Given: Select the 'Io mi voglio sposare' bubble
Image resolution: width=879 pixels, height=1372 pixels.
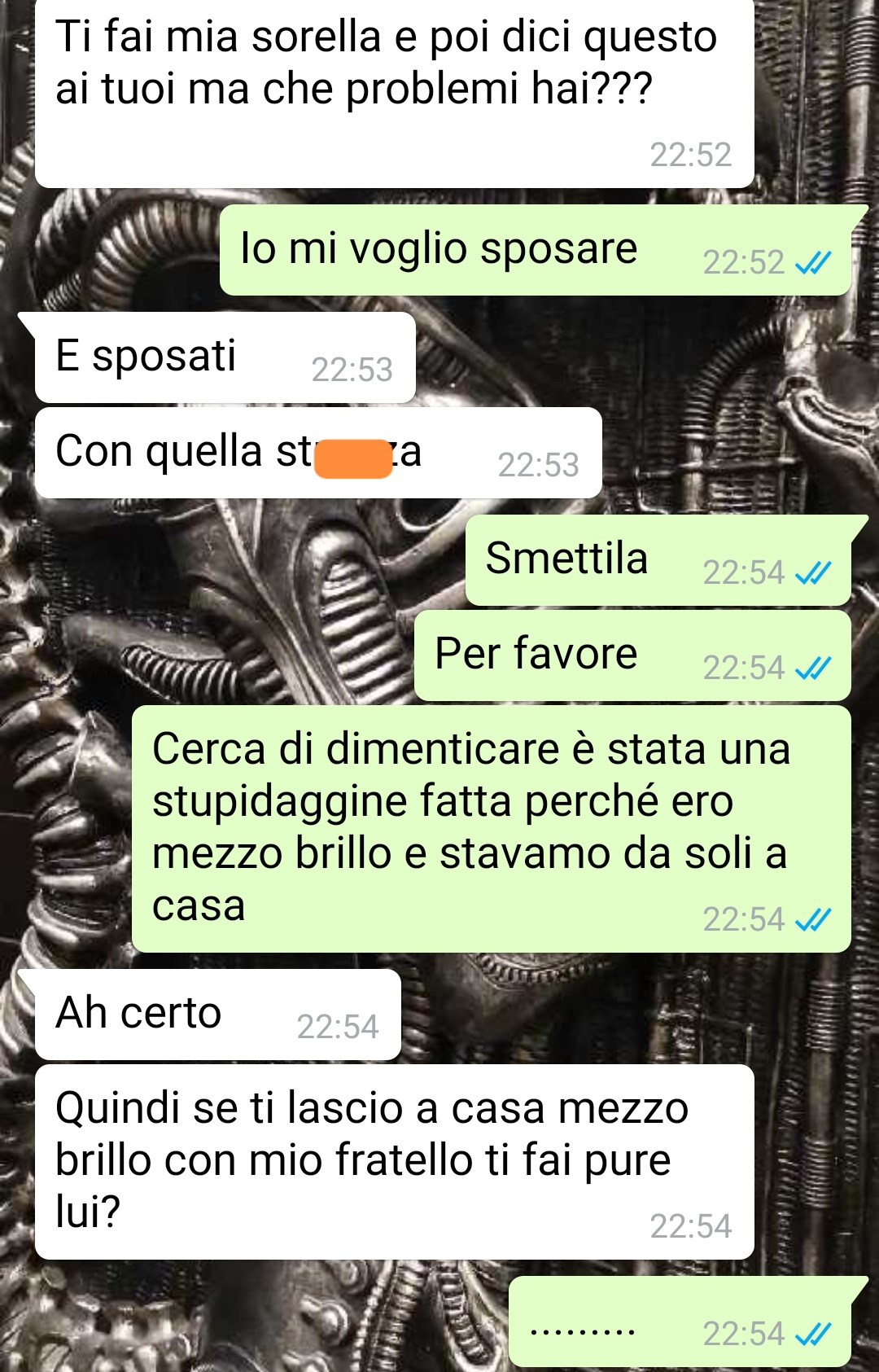Looking at the screenshot, I should tap(536, 250).
